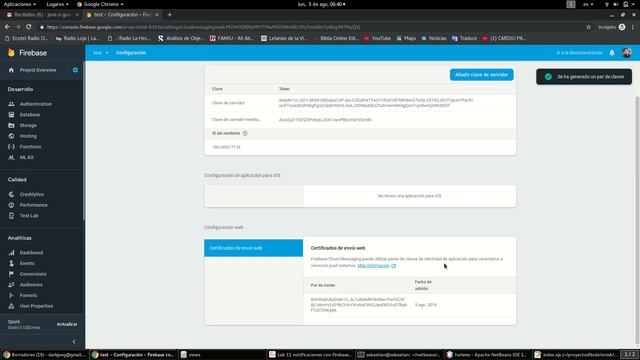Open Analytics Dashboard
This screenshot has height=360, width=640.
[31, 253]
